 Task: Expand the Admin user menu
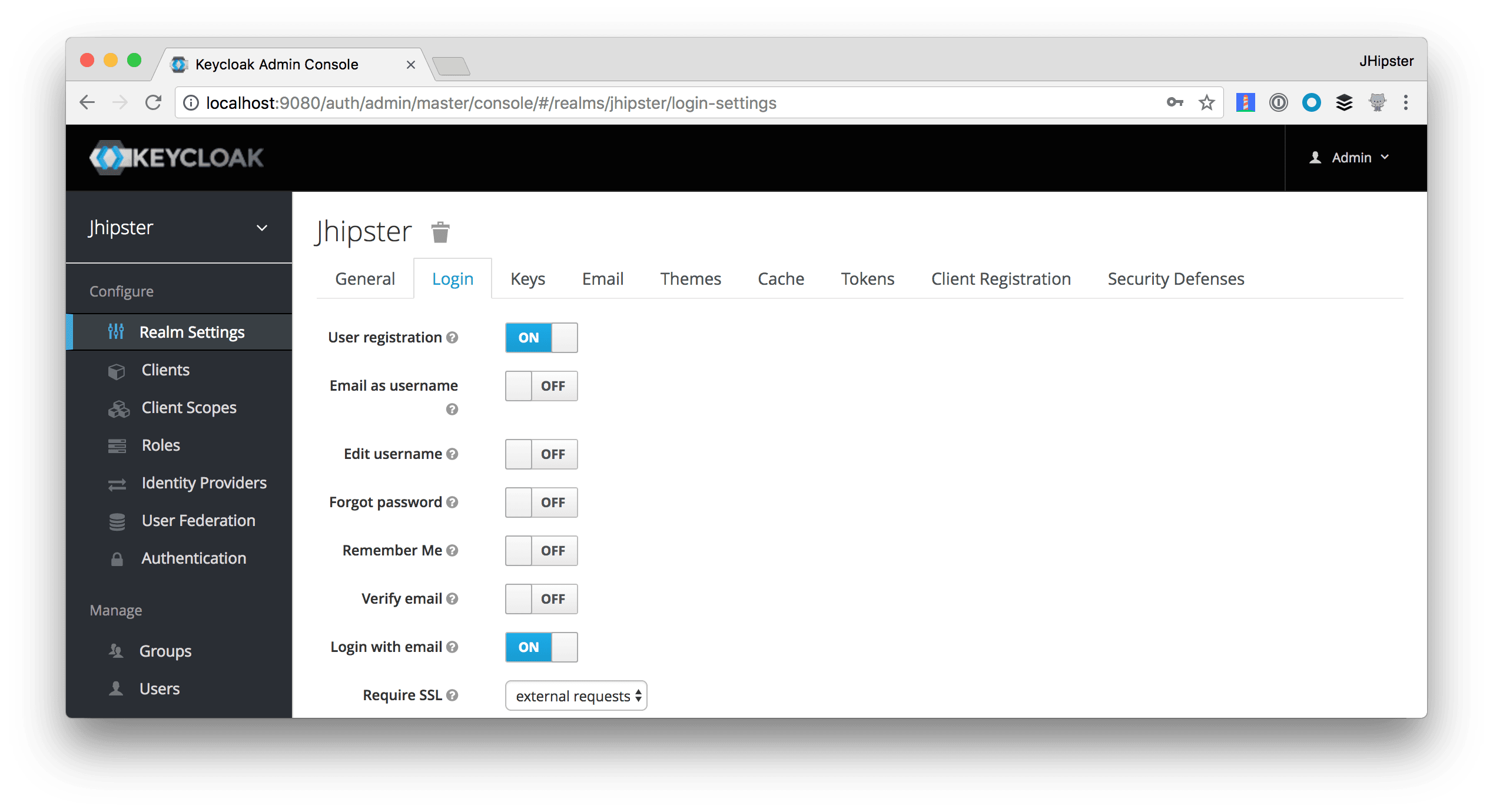1350,157
